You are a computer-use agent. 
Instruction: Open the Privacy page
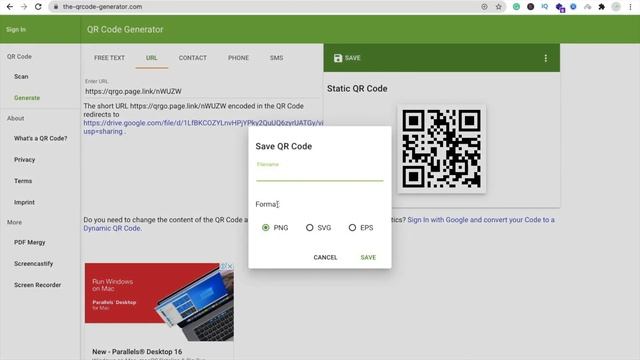[x=24, y=160]
